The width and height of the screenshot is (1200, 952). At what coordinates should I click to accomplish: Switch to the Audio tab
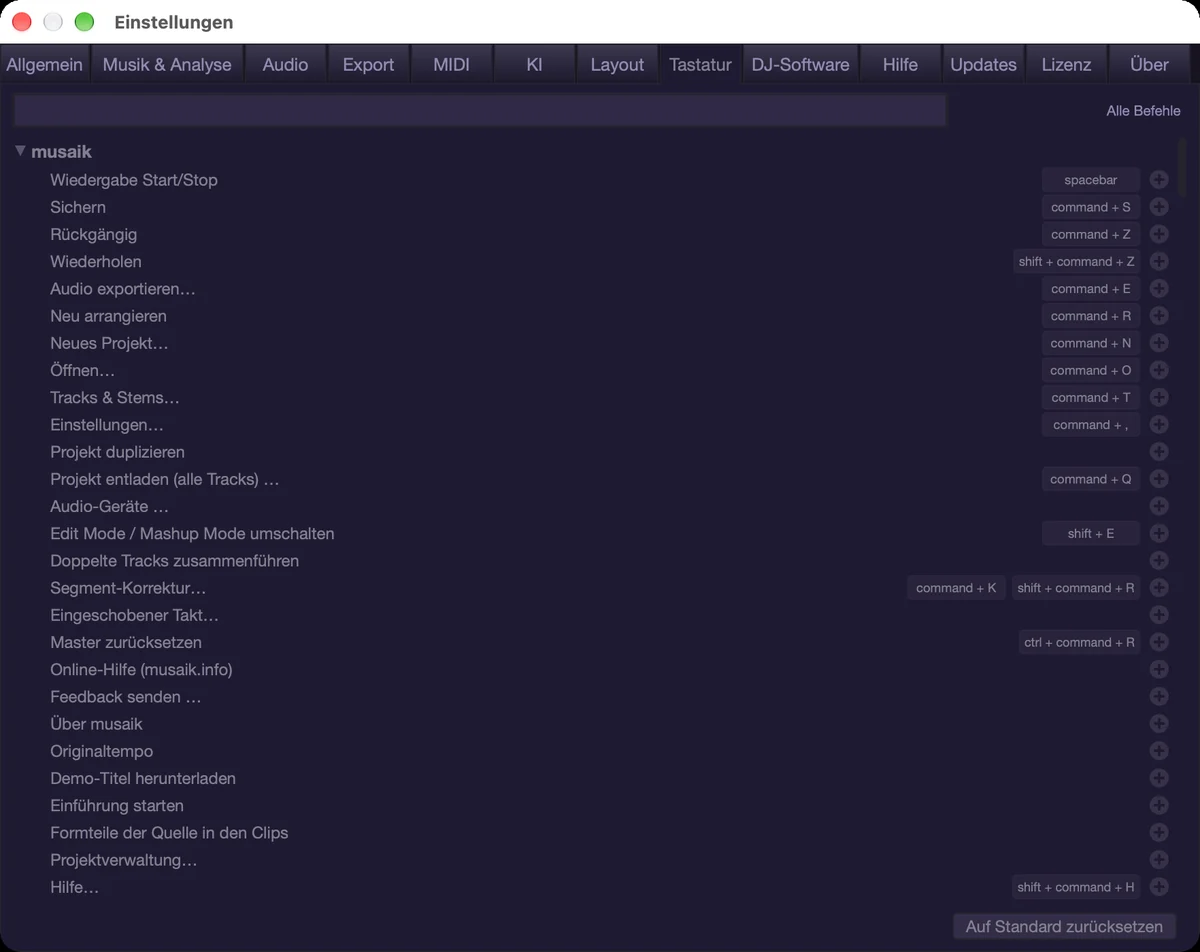[285, 64]
